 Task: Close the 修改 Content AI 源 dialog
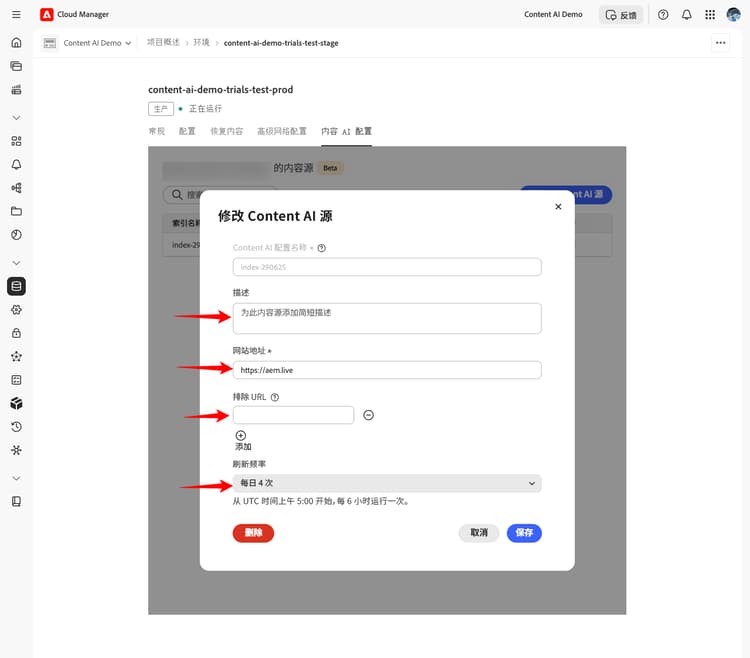click(558, 207)
